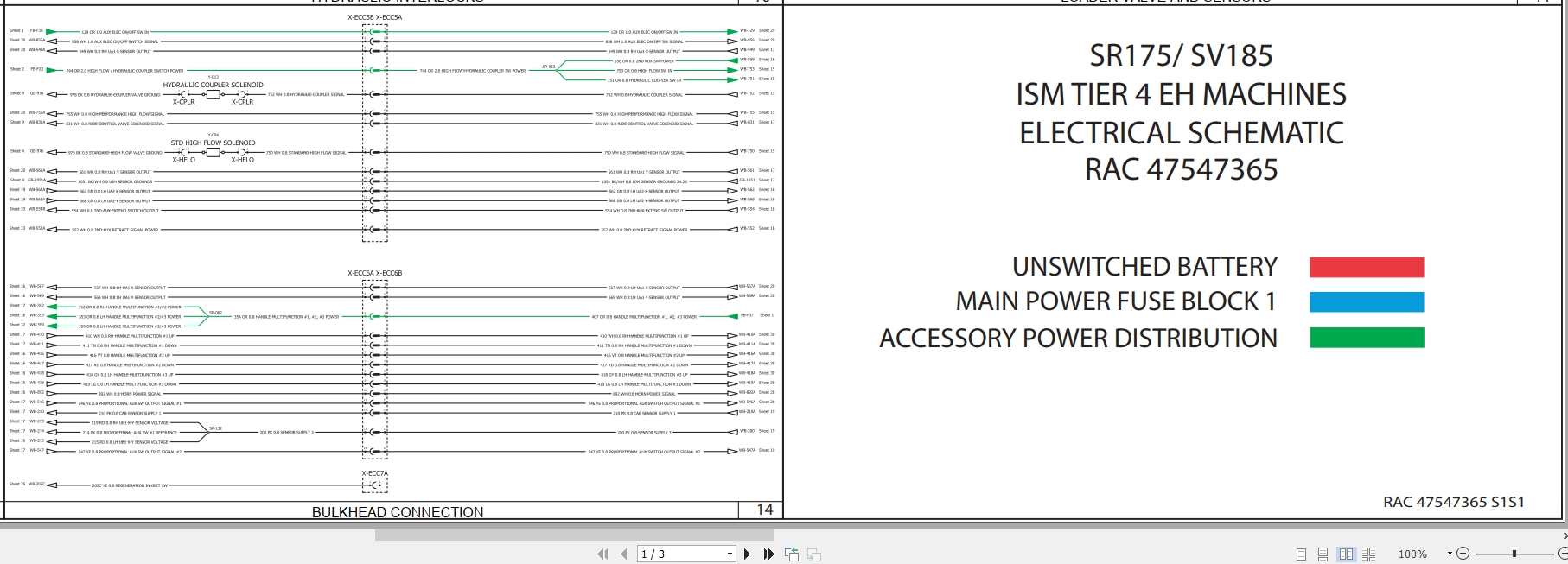Go to the next page
1568x564 pixels.
(748, 554)
